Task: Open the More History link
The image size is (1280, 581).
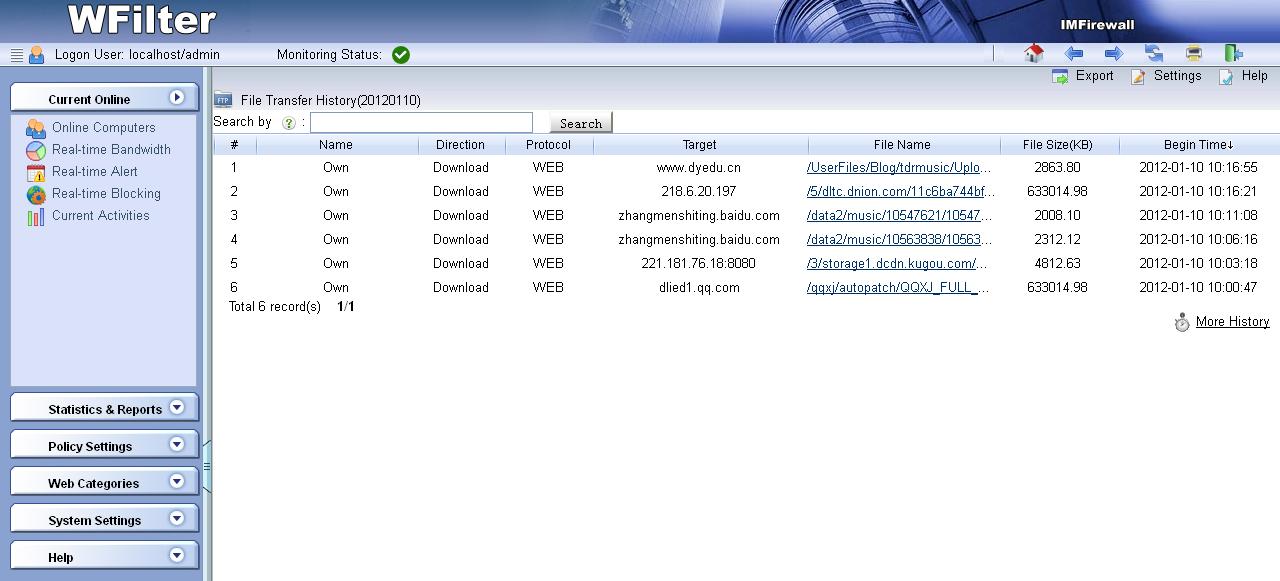Action: tap(1232, 322)
